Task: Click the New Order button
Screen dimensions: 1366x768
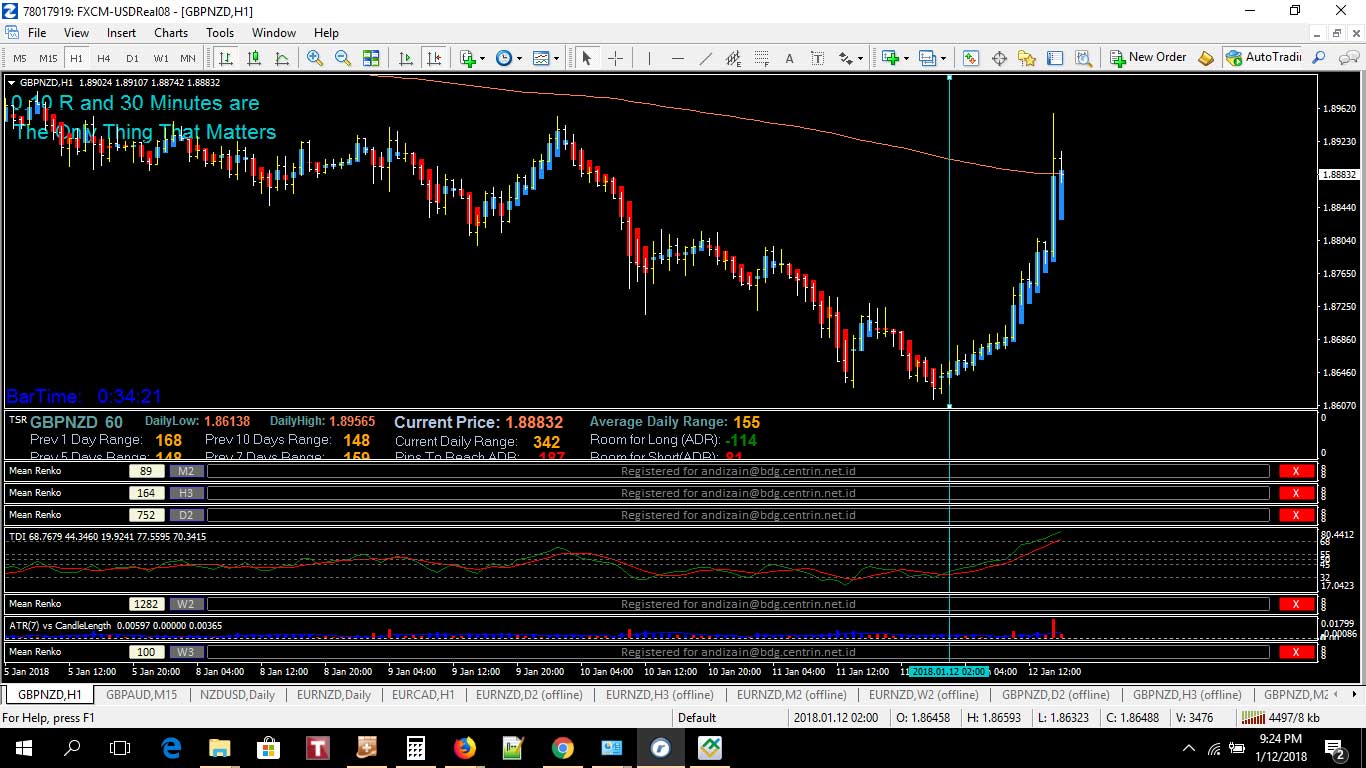Action: 1148,57
